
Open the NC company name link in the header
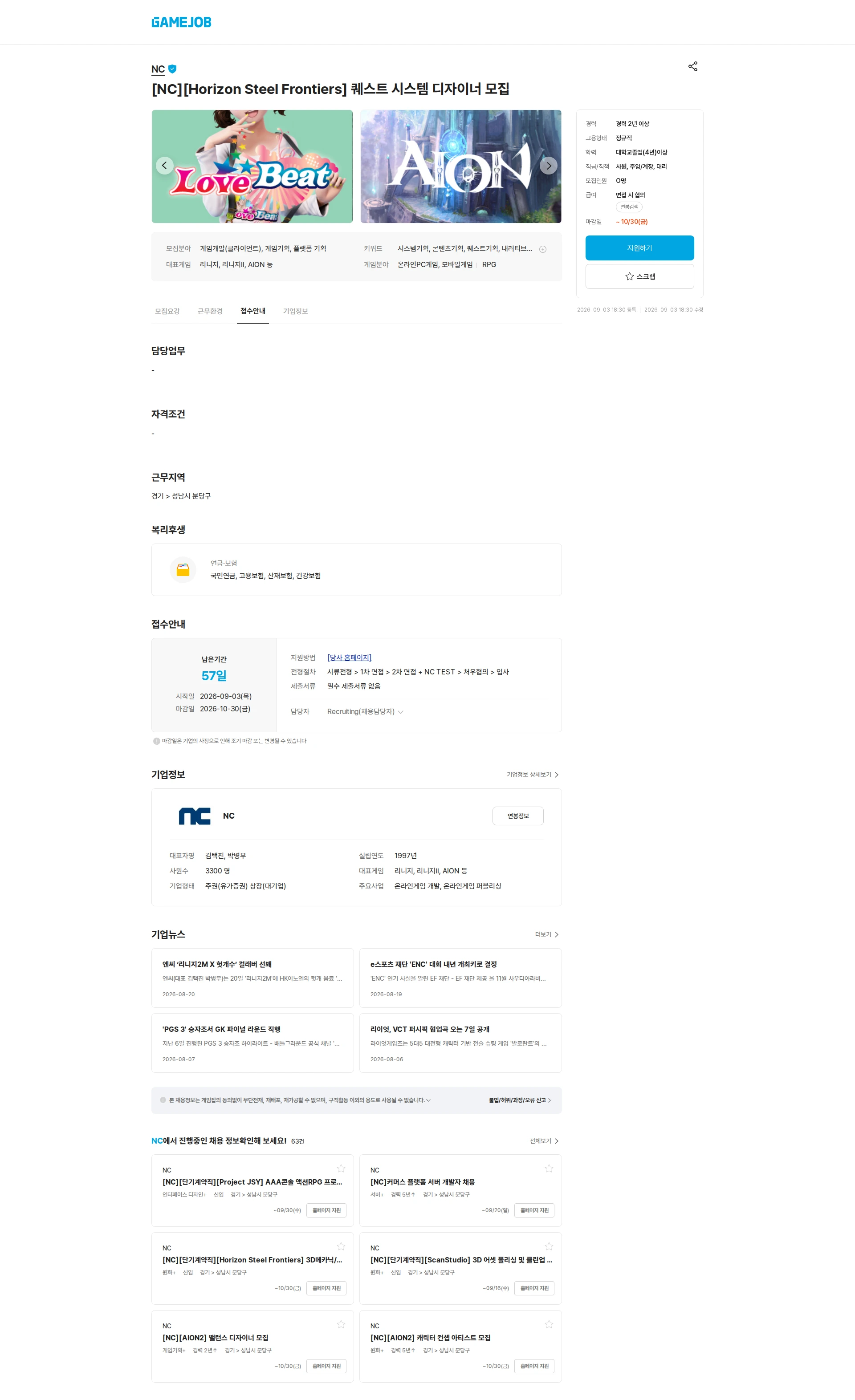tap(158, 69)
